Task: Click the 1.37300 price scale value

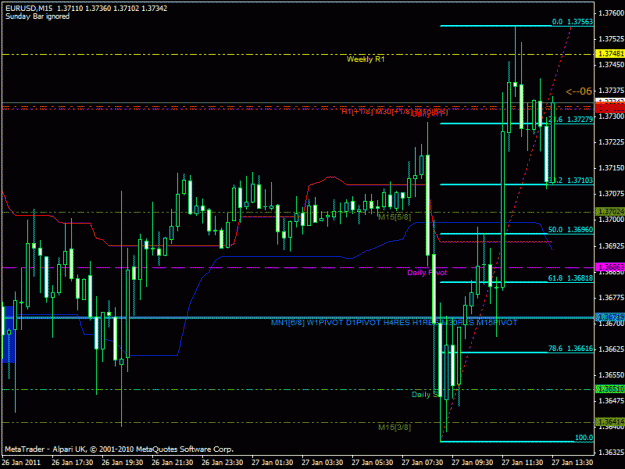Action: pos(611,116)
